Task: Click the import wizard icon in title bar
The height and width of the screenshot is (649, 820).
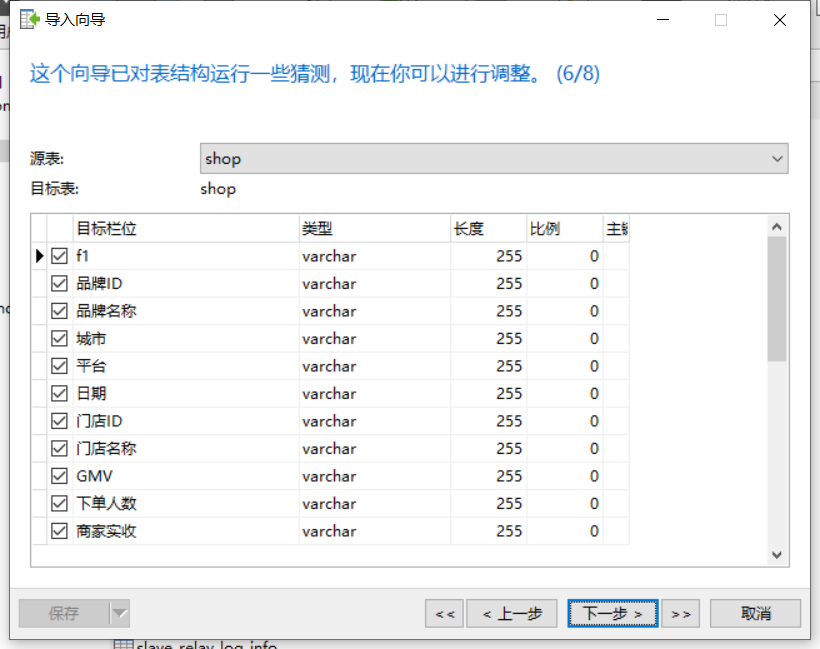Action: coord(28,18)
